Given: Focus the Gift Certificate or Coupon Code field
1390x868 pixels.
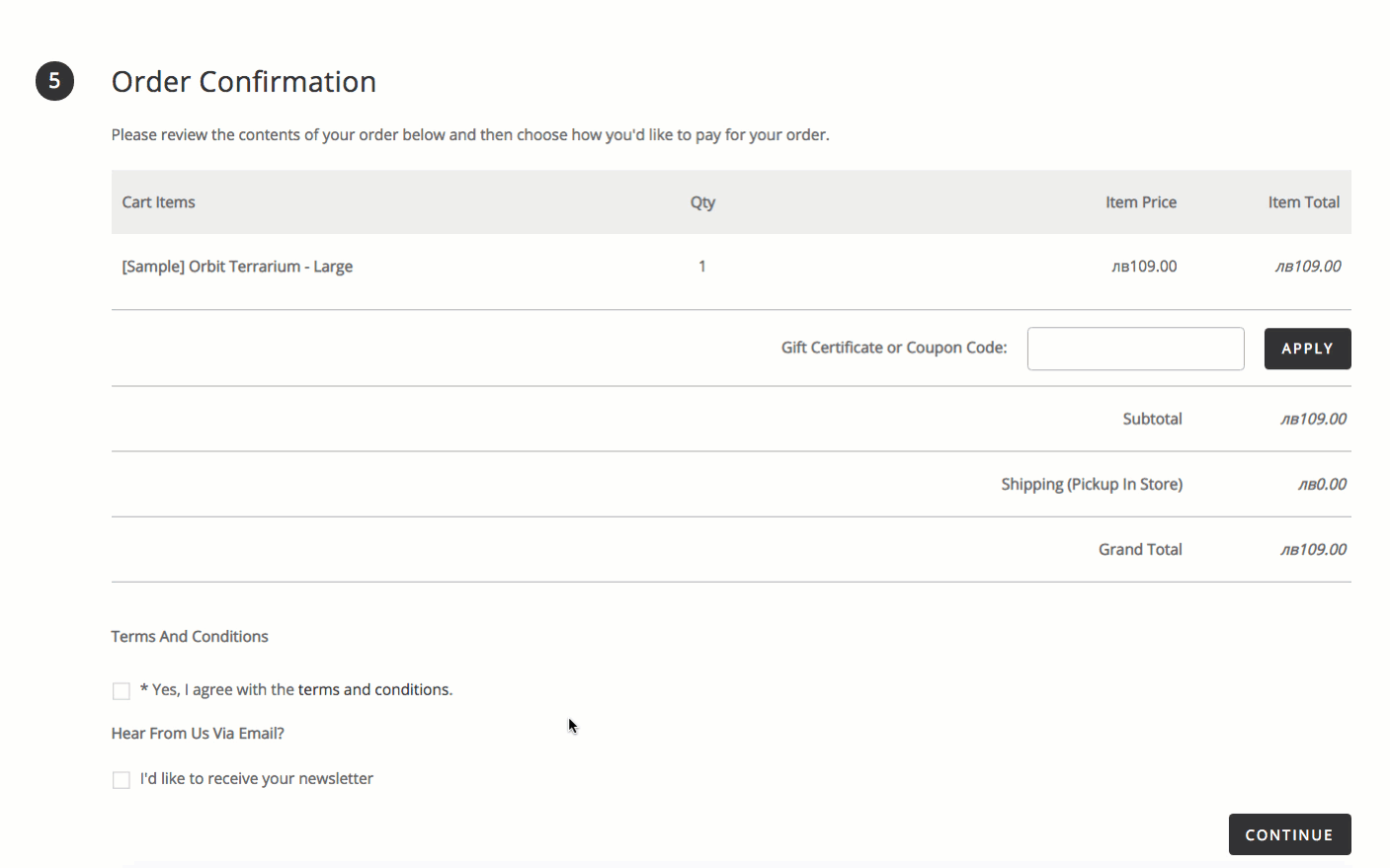Looking at the screenshot, I should (1135, 349).
